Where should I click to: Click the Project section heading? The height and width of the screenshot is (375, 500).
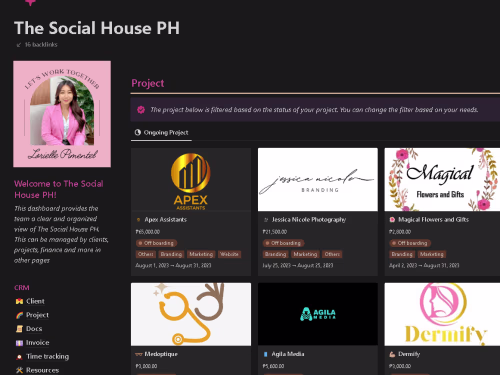click(148, 83)
